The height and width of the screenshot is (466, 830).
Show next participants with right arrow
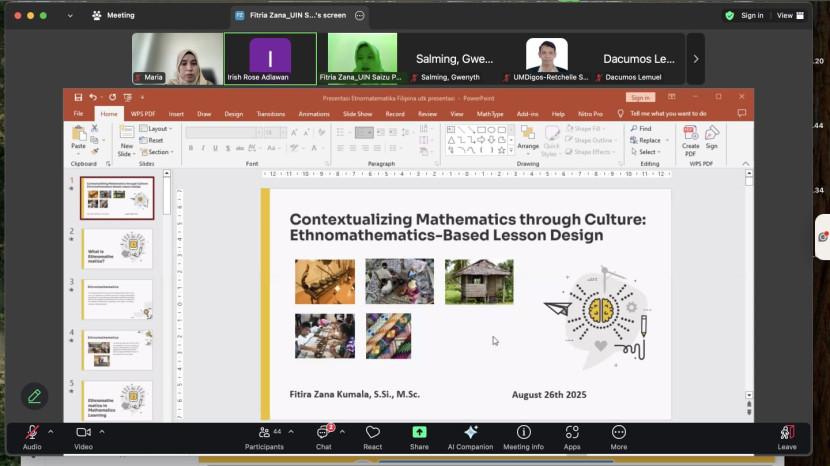click(x=696, y=59)
